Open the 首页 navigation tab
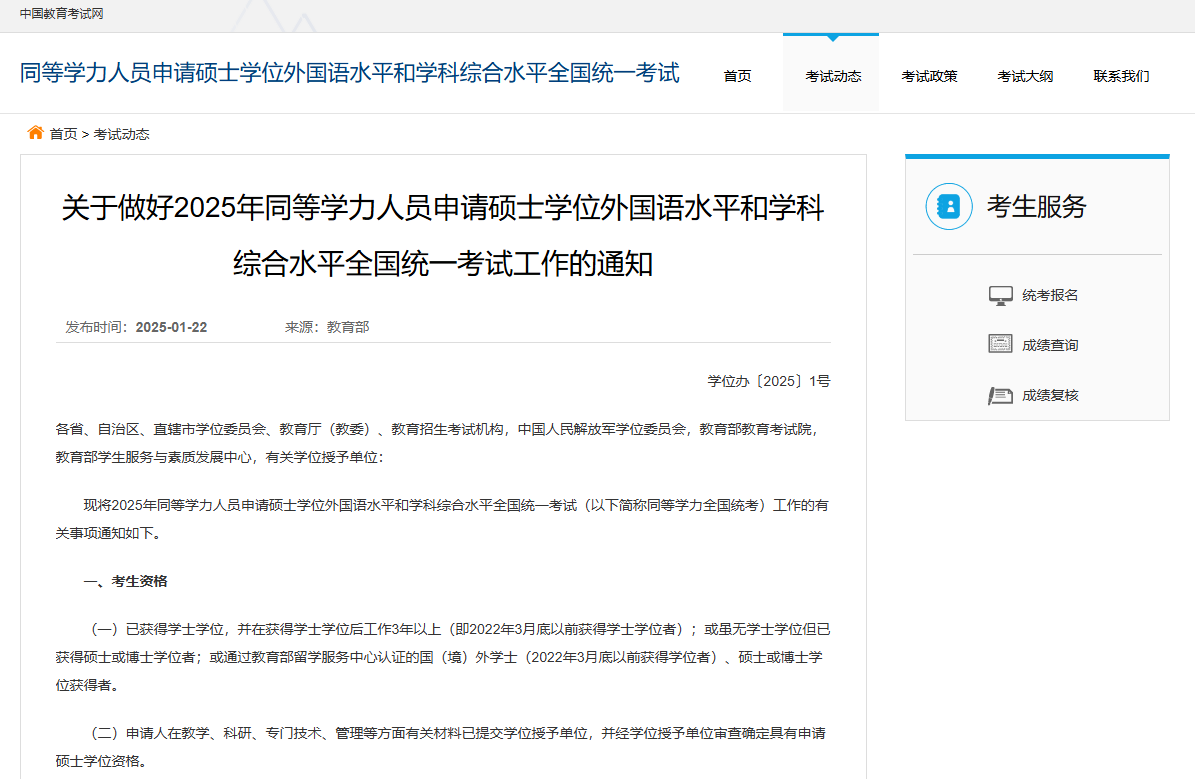This screenshot has height=779, width=1195. tap(737, 76)
